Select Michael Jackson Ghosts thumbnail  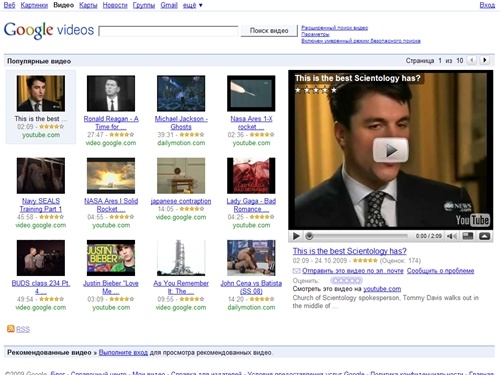181,93
